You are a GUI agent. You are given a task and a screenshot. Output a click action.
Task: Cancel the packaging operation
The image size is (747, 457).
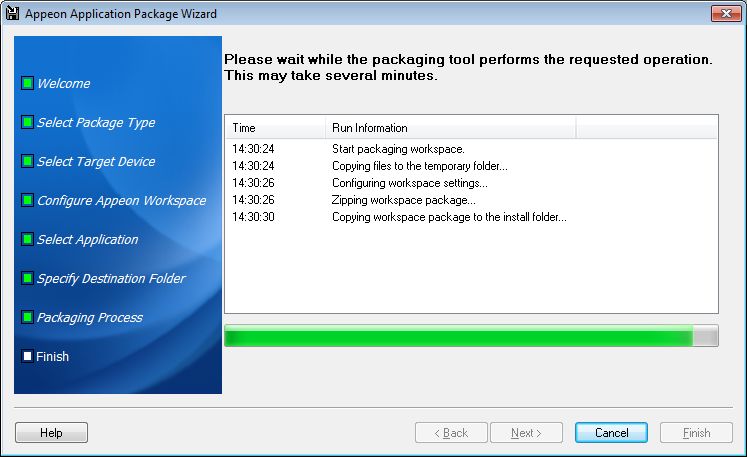pyautogui.click(x=611, y=433)
